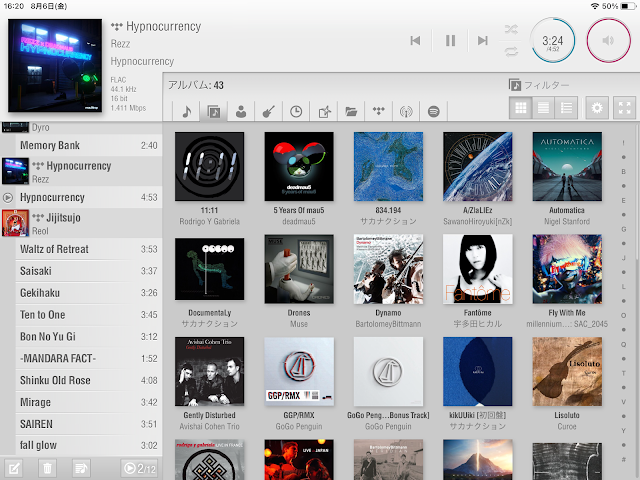
Task: Open the Folders browse icon
Action: click(351, 111)
